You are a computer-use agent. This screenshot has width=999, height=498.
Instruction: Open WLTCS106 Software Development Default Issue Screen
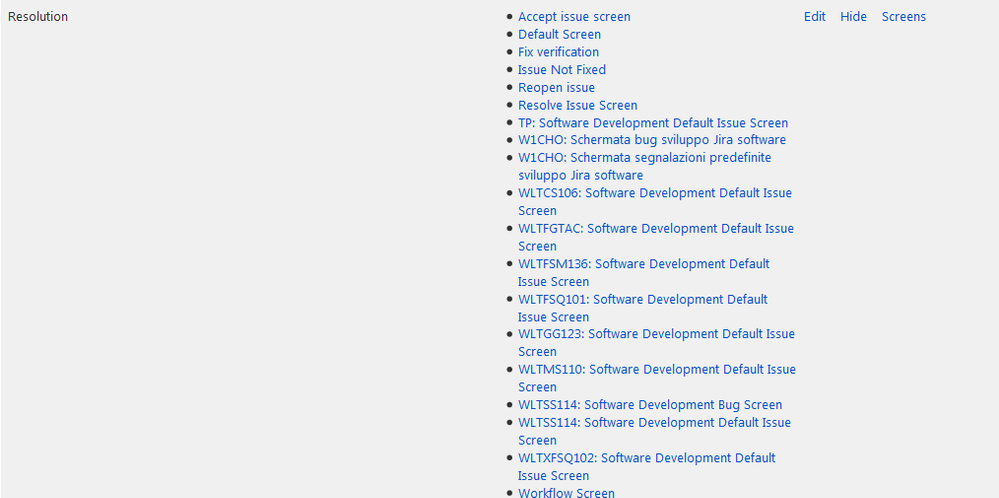[655, 202]
